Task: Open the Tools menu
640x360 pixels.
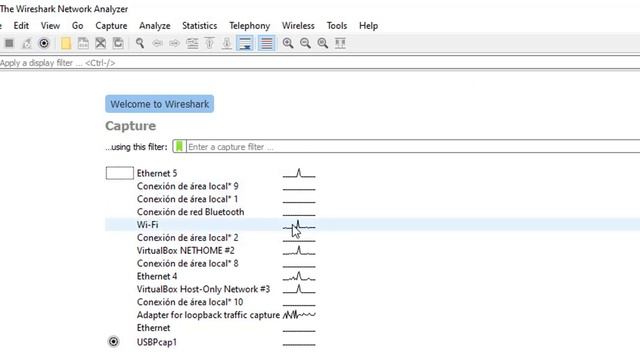Action: (337, 26)
